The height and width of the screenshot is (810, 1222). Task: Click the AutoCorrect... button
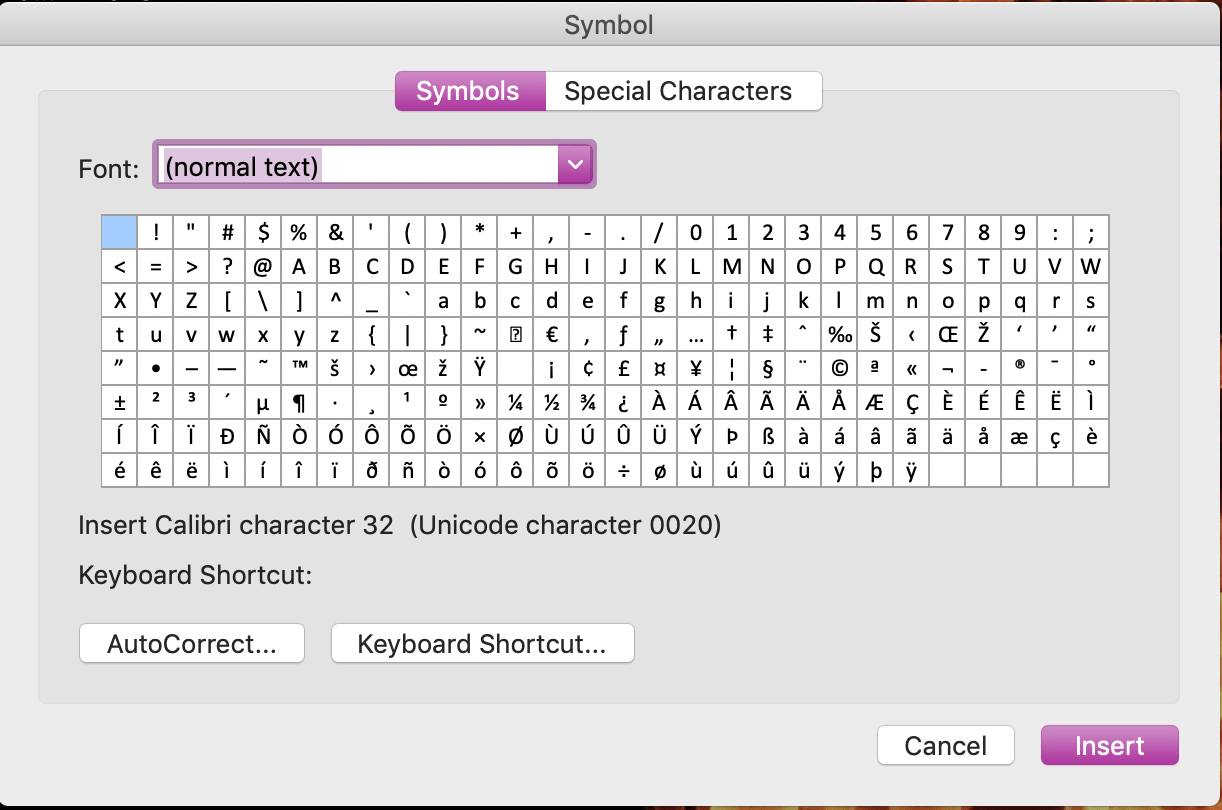click(x=191, y=644)
